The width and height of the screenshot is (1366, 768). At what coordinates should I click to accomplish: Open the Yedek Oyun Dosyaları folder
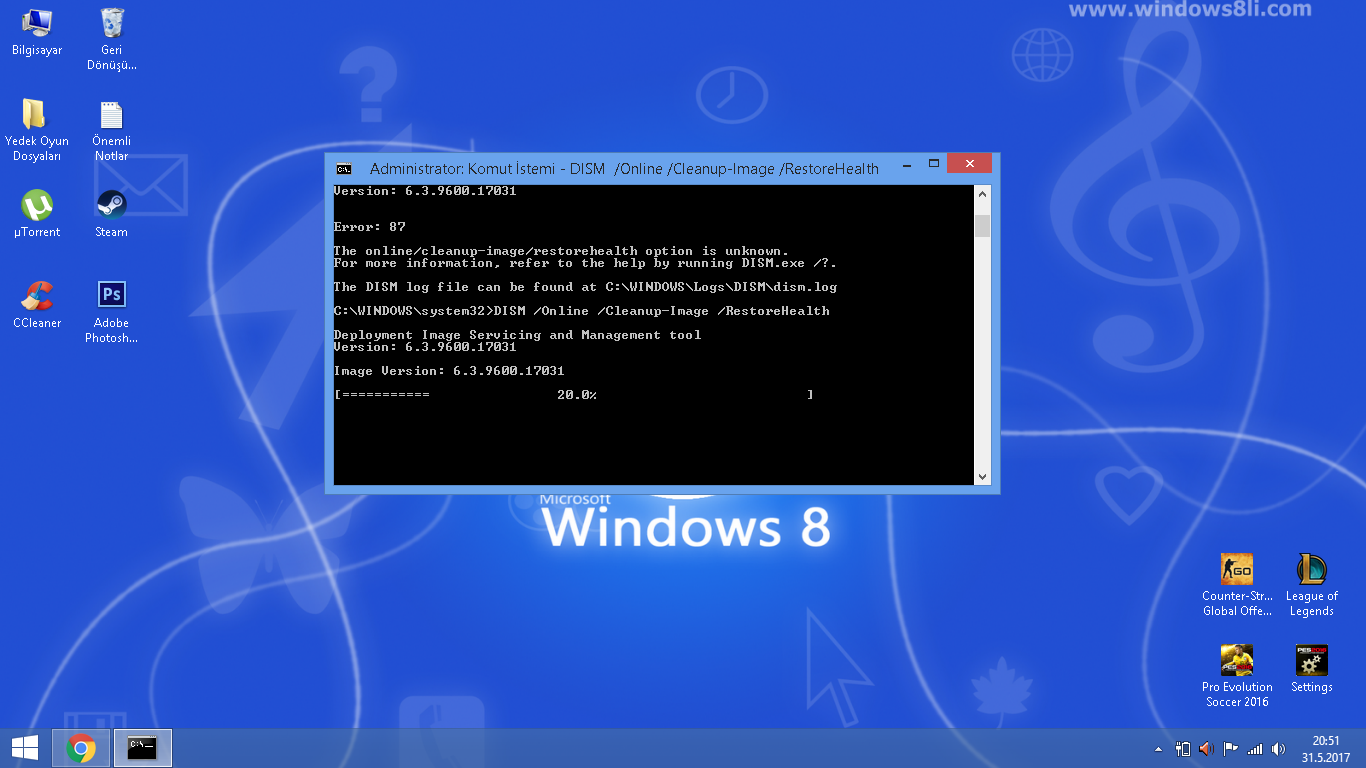coord(37,130)
